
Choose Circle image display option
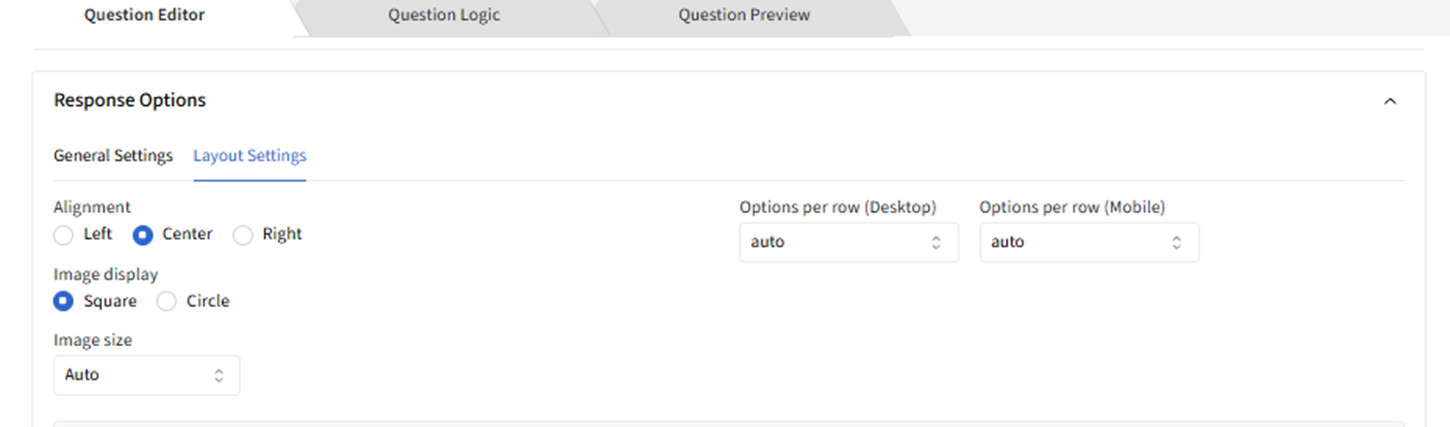(x=167, y=301)
